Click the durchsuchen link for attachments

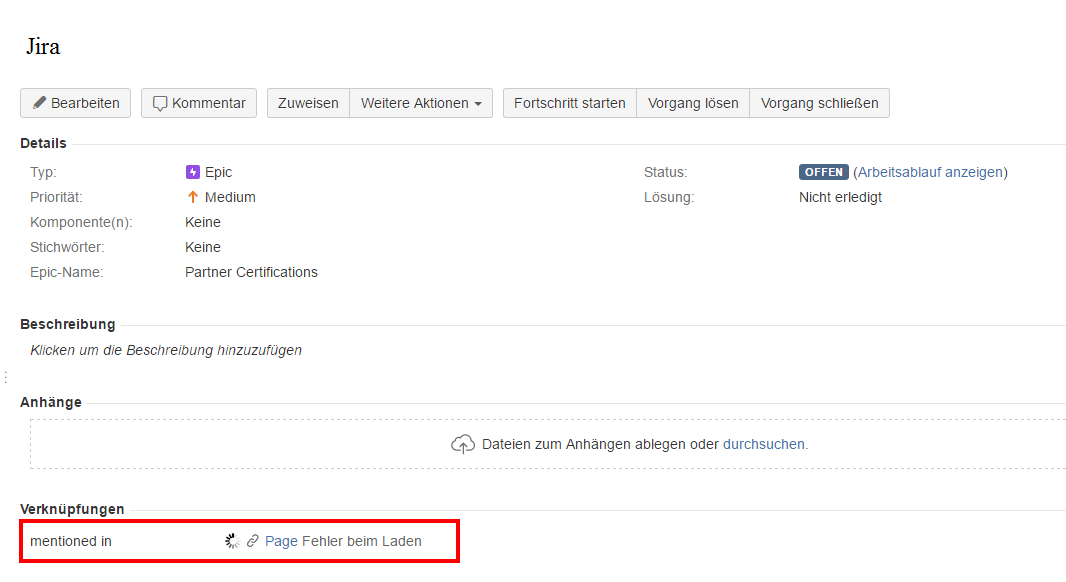763,444
